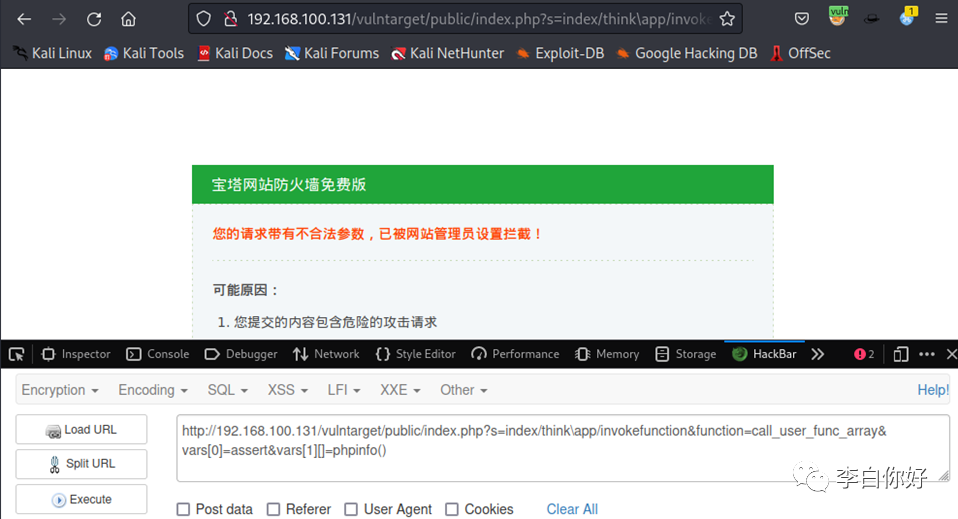Click the Split URL button
The height and width of the screenshot is (519, 958).
click(x=81, y=464)
